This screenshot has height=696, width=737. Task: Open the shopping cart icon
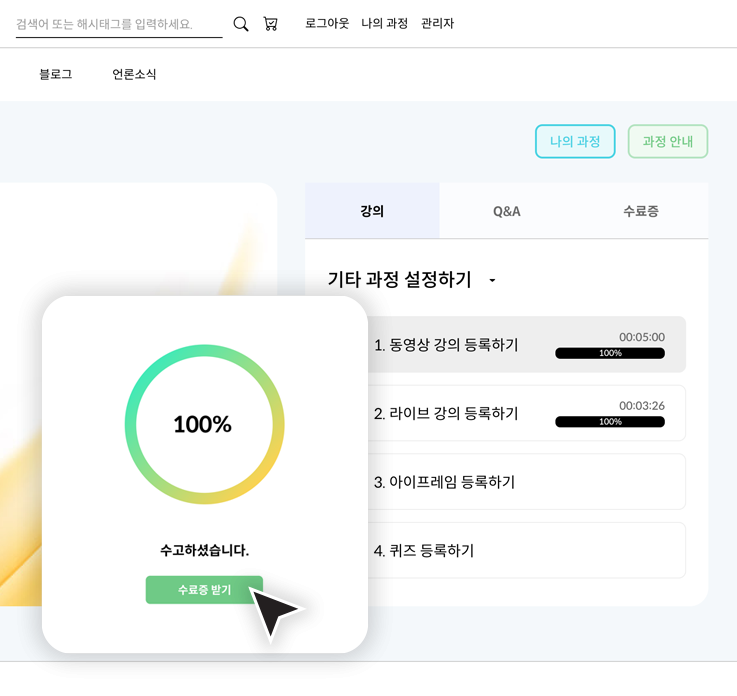(x=270, y=23)
